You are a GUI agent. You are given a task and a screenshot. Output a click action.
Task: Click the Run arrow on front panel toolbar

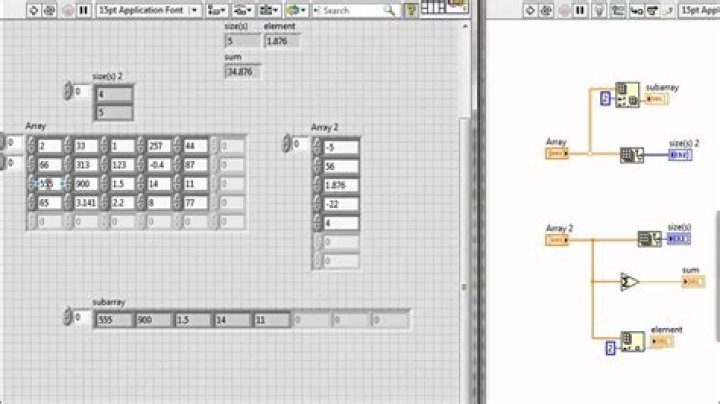tap(30, 10)
